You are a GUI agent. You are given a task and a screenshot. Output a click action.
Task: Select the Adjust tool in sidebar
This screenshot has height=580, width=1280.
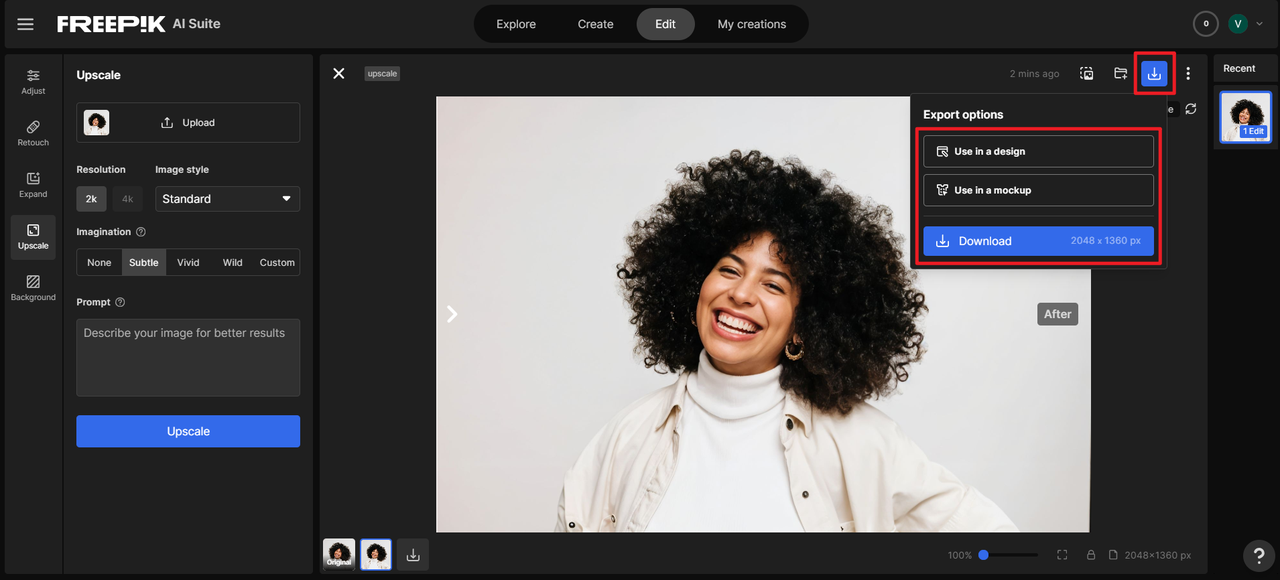(x=33, y=81)
